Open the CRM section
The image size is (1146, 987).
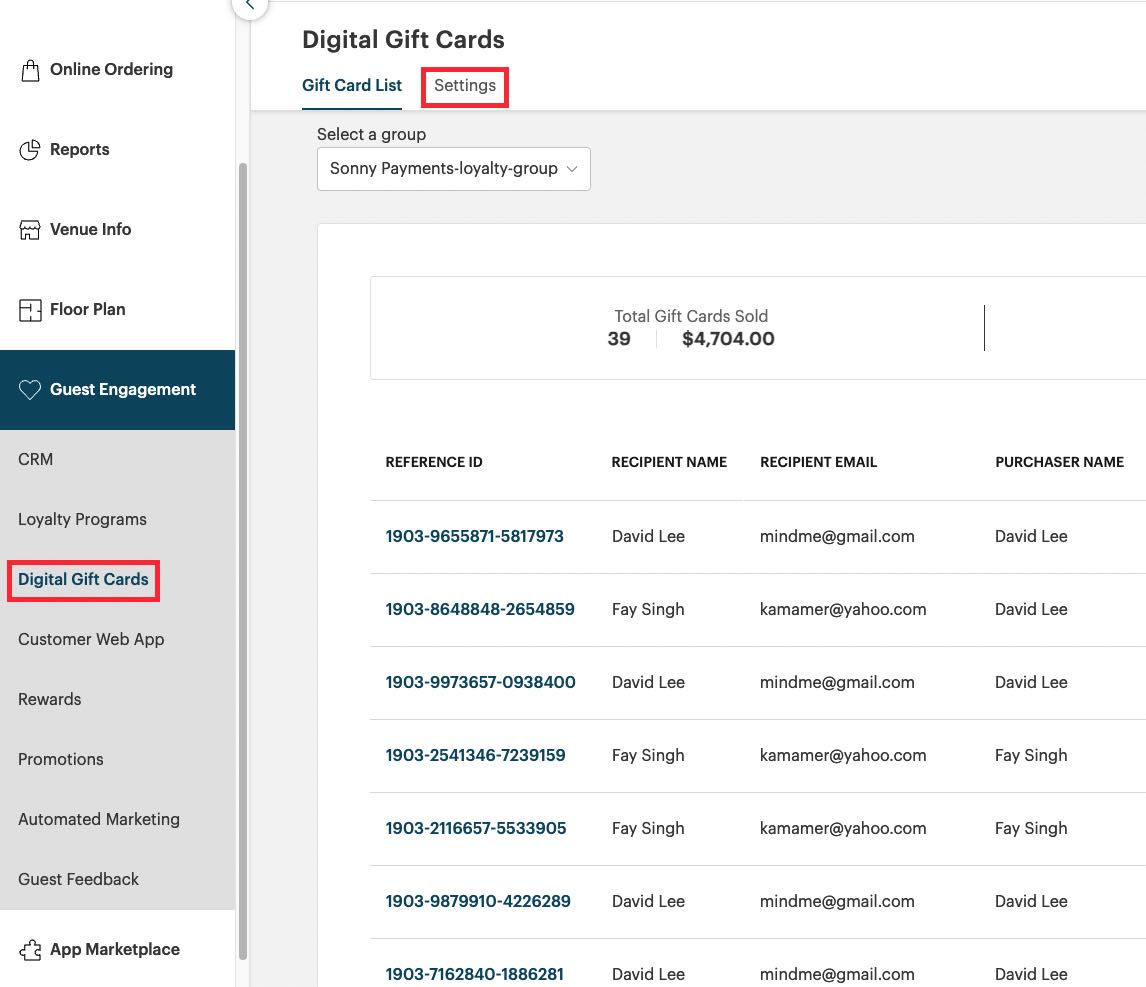(35, 459)
